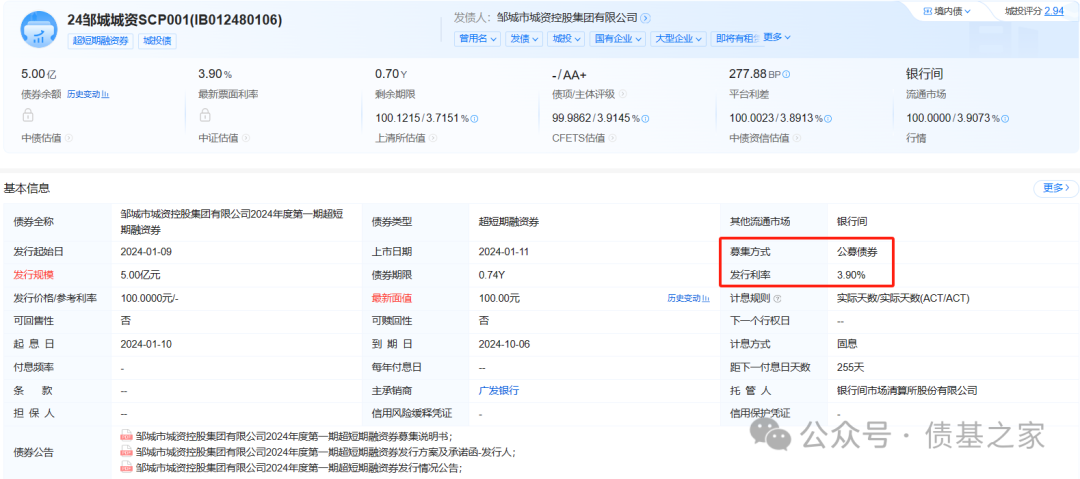Open the 国有企业 dropdown tag

point(617,39)
